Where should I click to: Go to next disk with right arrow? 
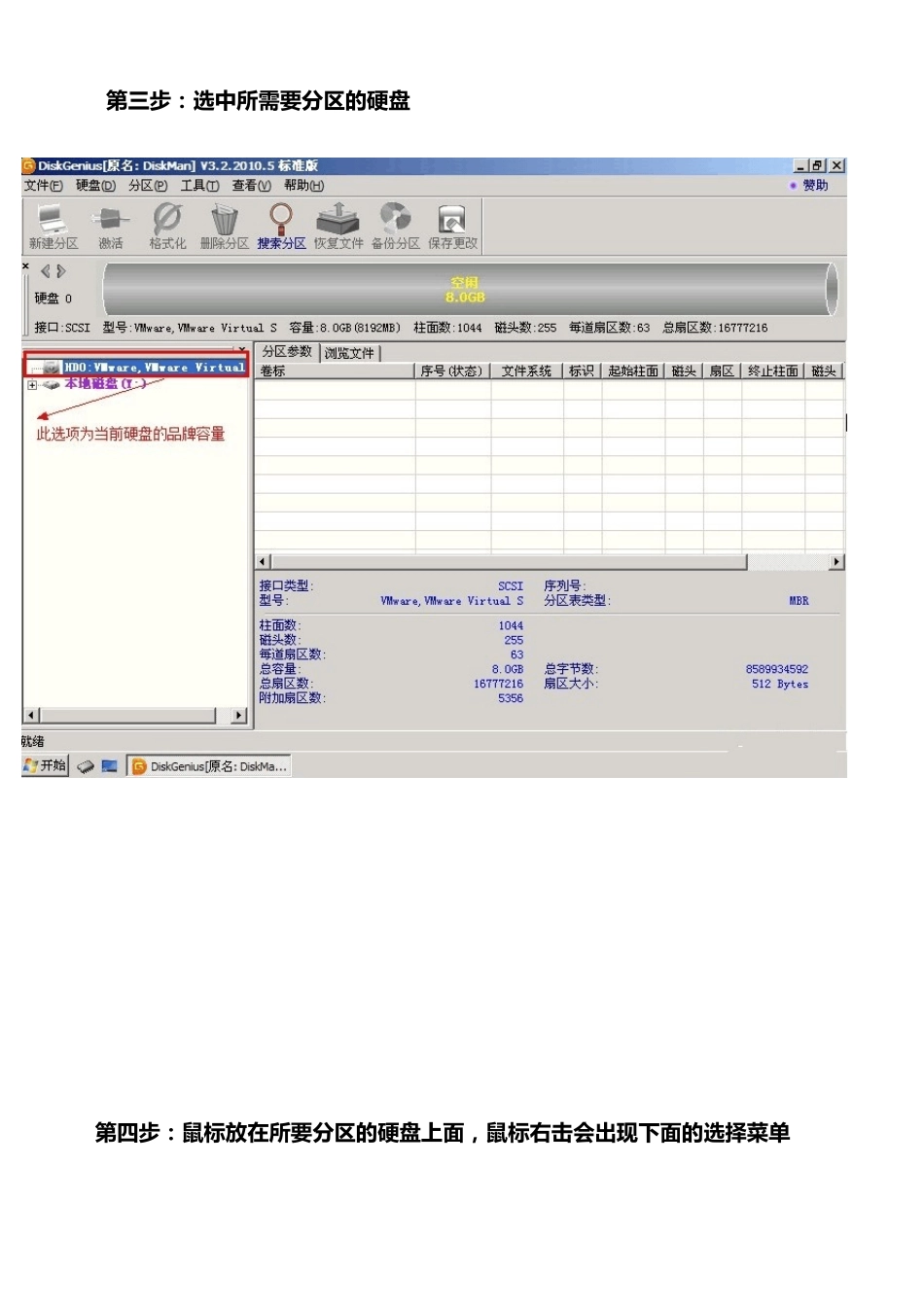(61, 271)
